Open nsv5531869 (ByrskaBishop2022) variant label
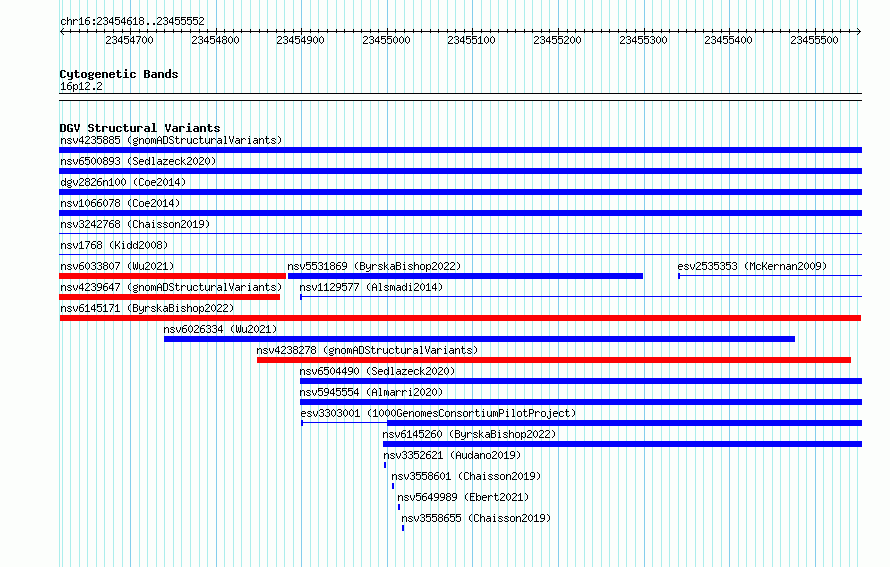This screenshot has height=567, width=890. 374,266
